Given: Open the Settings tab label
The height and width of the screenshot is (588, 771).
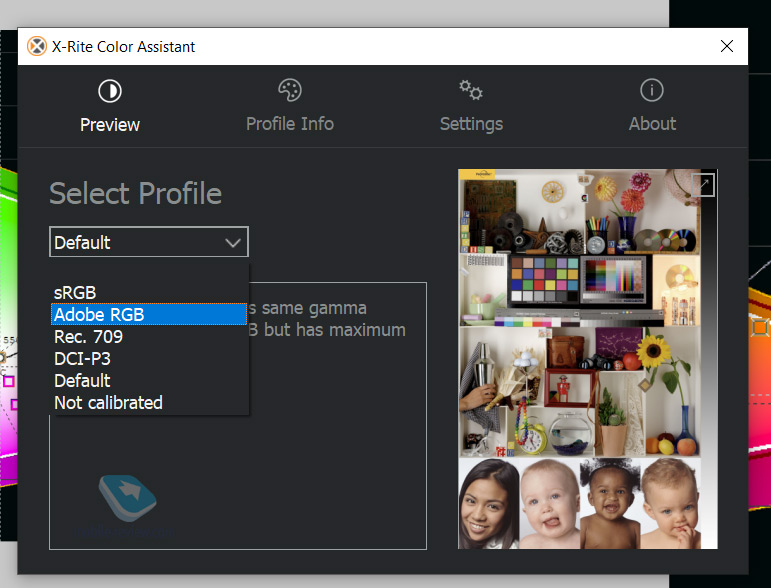Looking at the screenshot, I should 471,124.
